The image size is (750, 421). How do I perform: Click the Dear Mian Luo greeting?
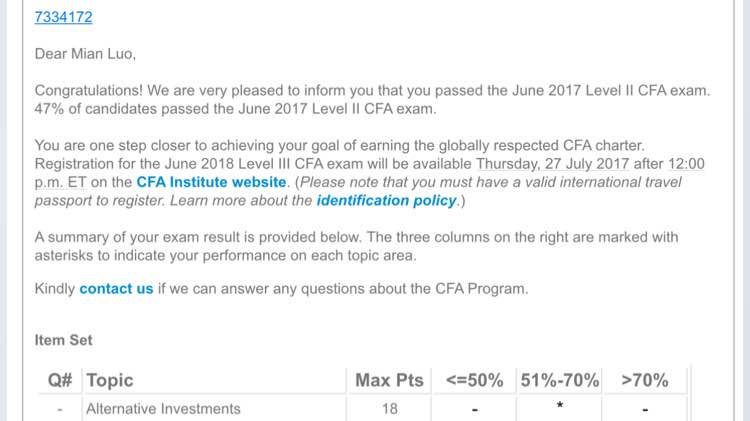[x=85, y=53]
